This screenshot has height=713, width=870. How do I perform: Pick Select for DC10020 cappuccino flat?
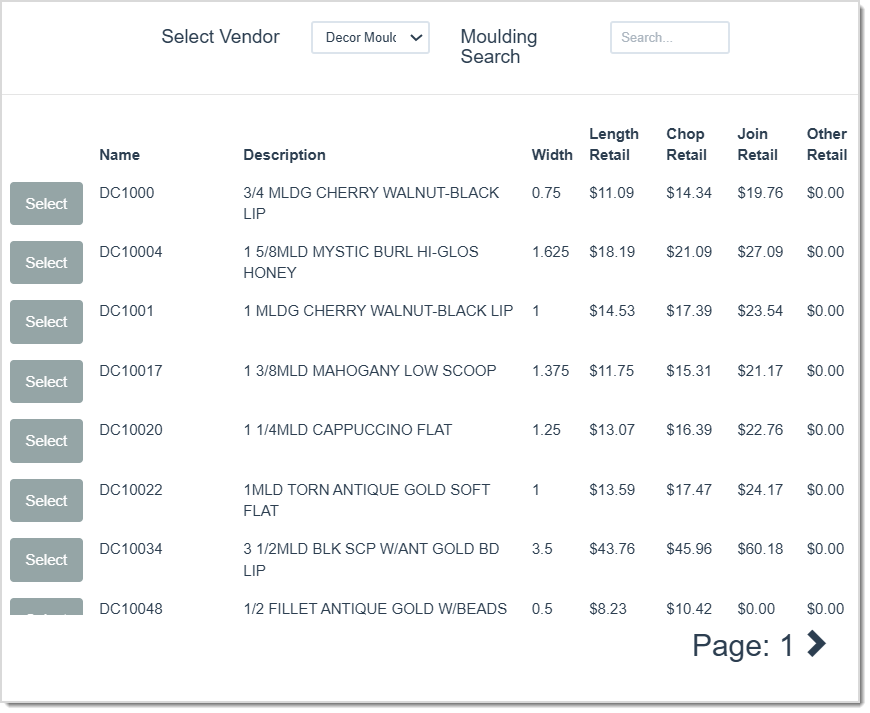tap(46, 441)
